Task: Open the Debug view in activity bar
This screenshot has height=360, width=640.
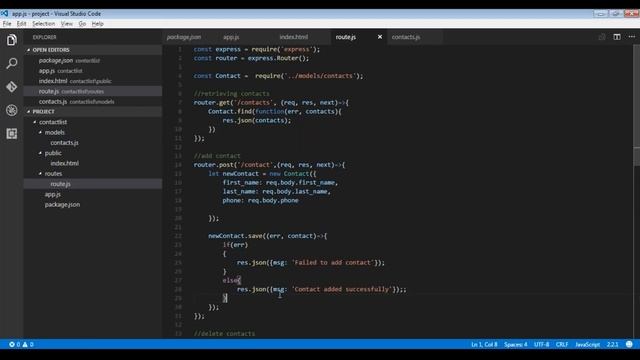Action: [x=11, y=110]
